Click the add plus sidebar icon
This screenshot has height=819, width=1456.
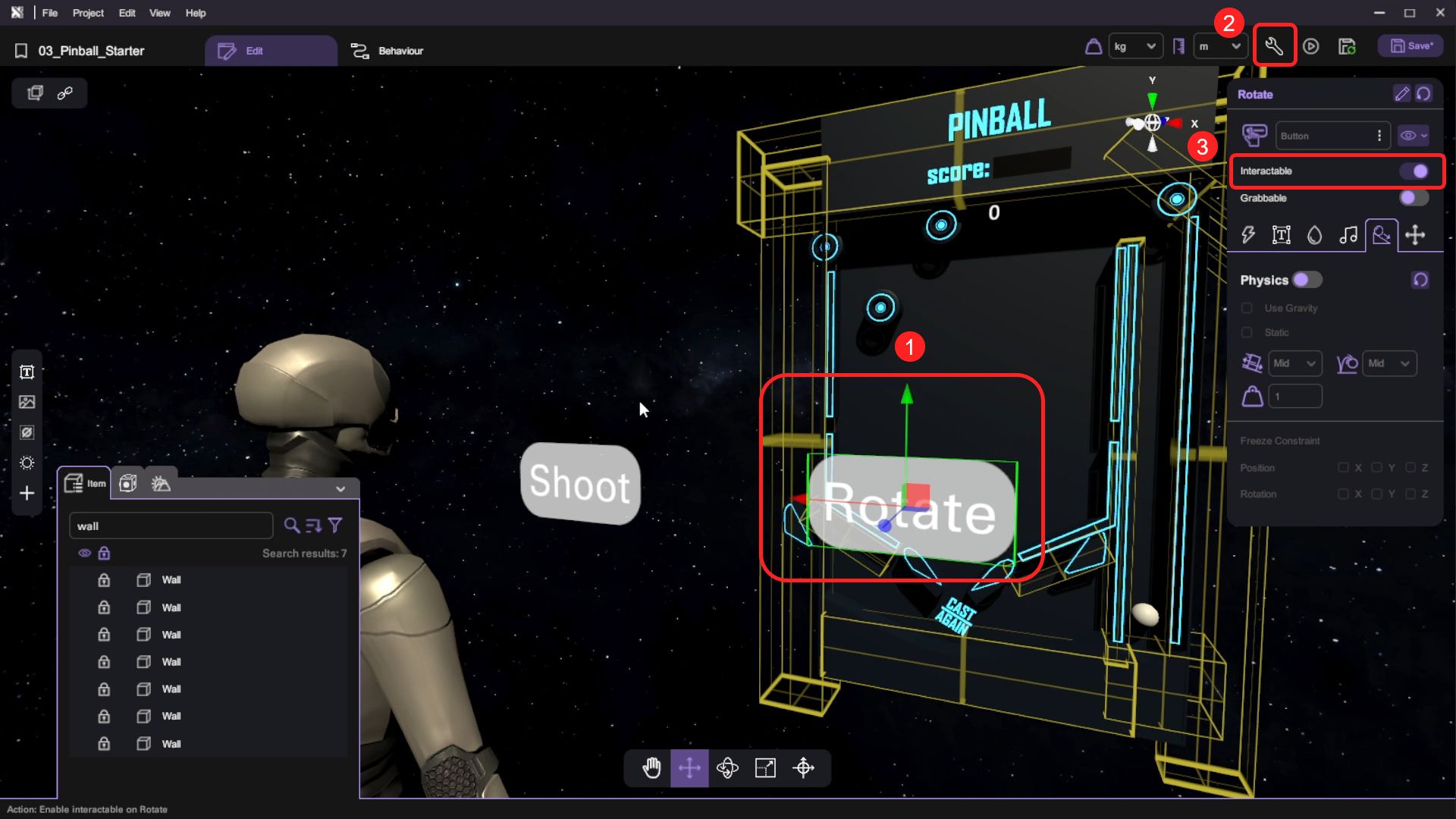click(27, 494)
